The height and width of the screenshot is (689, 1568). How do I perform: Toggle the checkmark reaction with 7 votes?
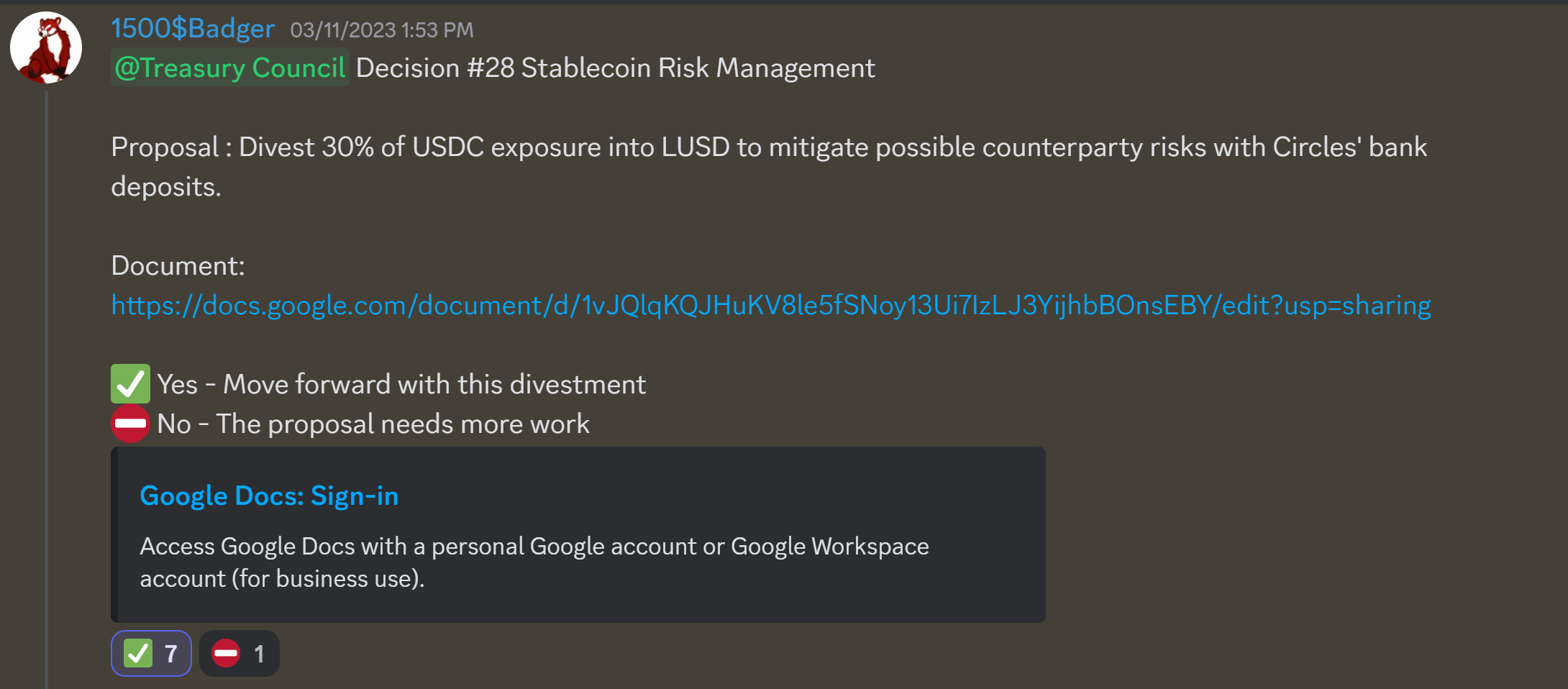pyautogui.click(x=151, y=654)
